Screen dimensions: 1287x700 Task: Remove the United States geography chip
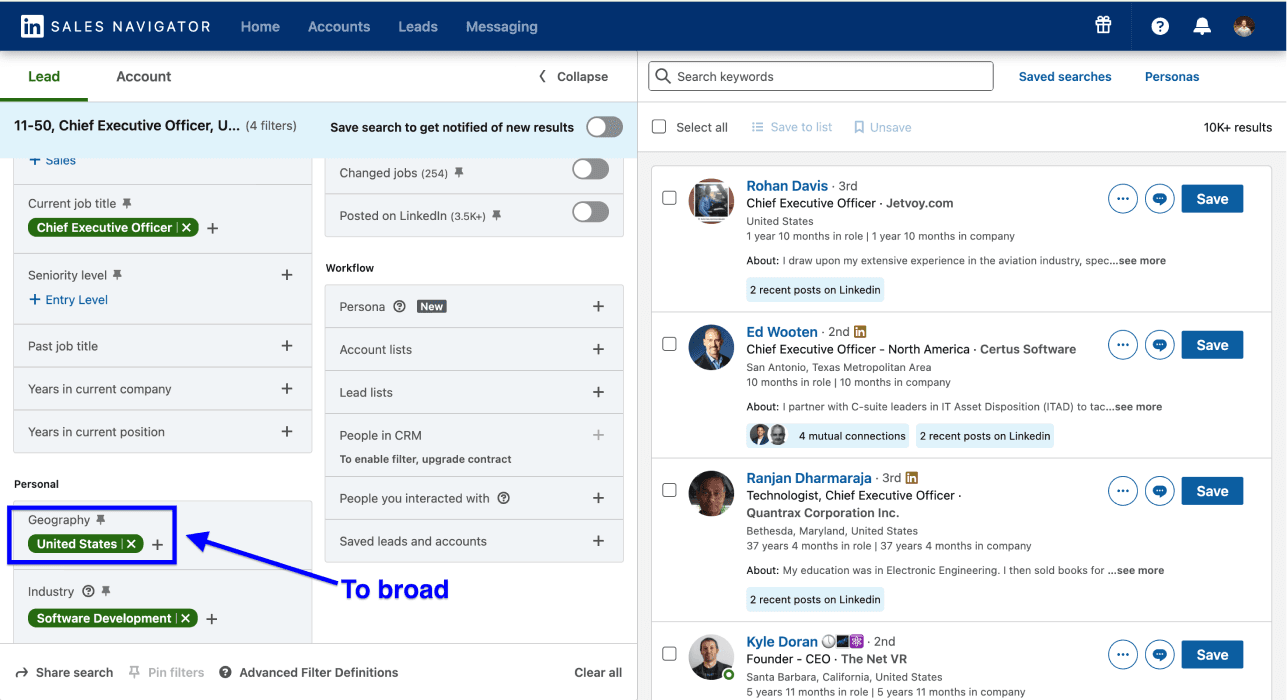click(131, 544)
